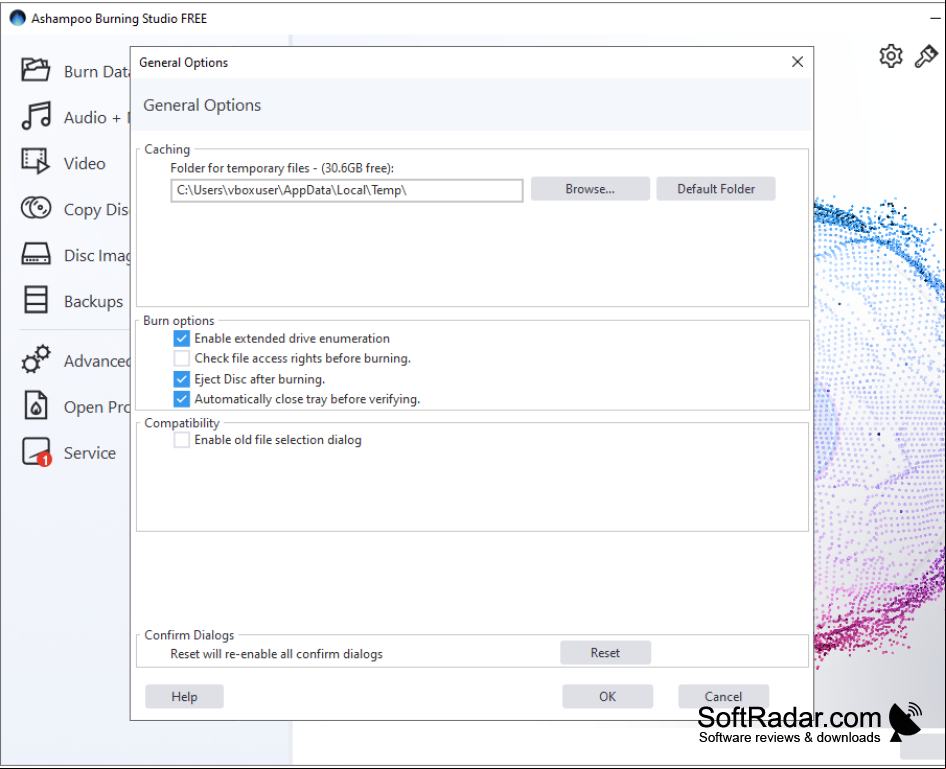Select the Service menu label
Screen dimensions: 946x769
pyautogui.click(x=90, y=453)
